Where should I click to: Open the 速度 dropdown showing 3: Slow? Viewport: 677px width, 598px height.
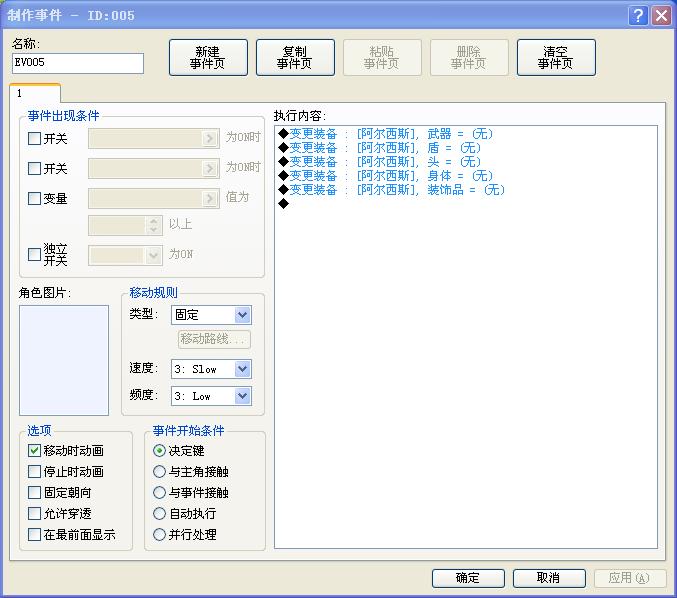(211, 369)
